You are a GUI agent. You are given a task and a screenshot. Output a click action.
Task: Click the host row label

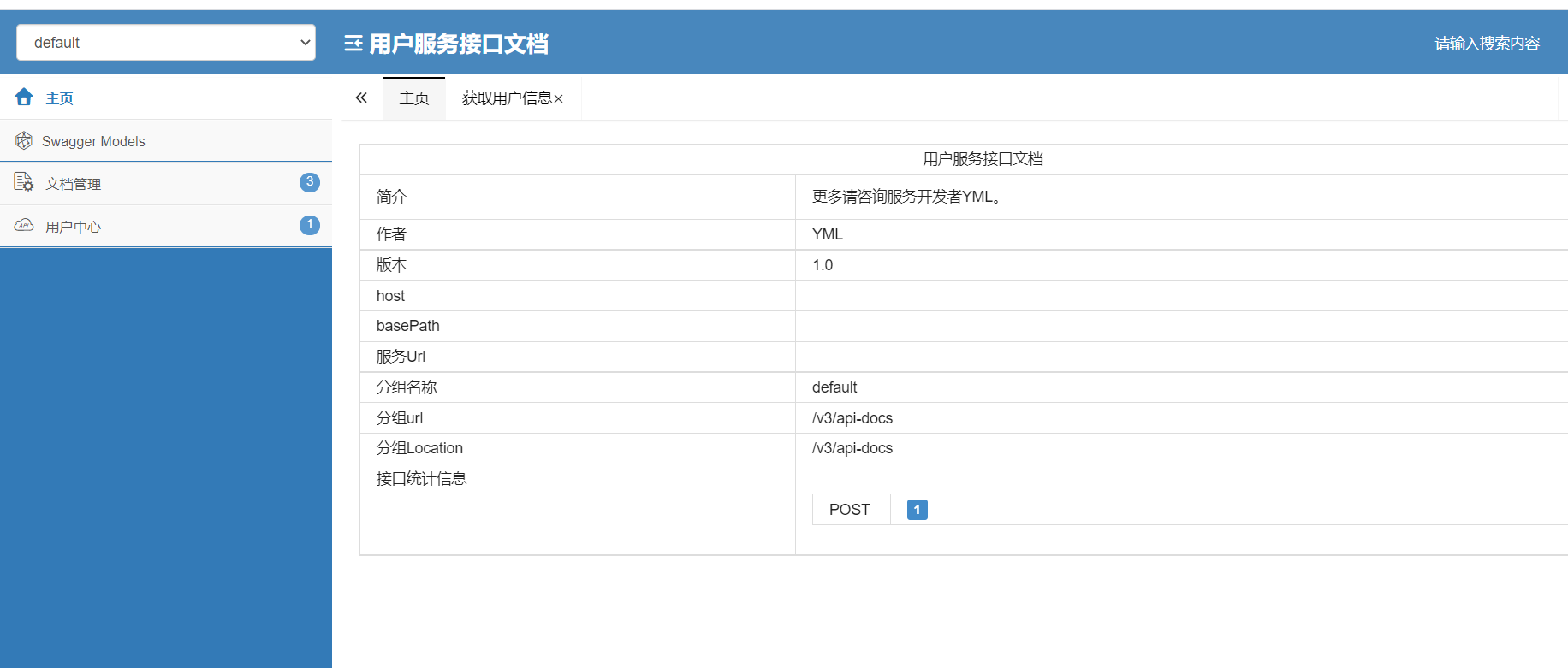[x=390, y=296]
